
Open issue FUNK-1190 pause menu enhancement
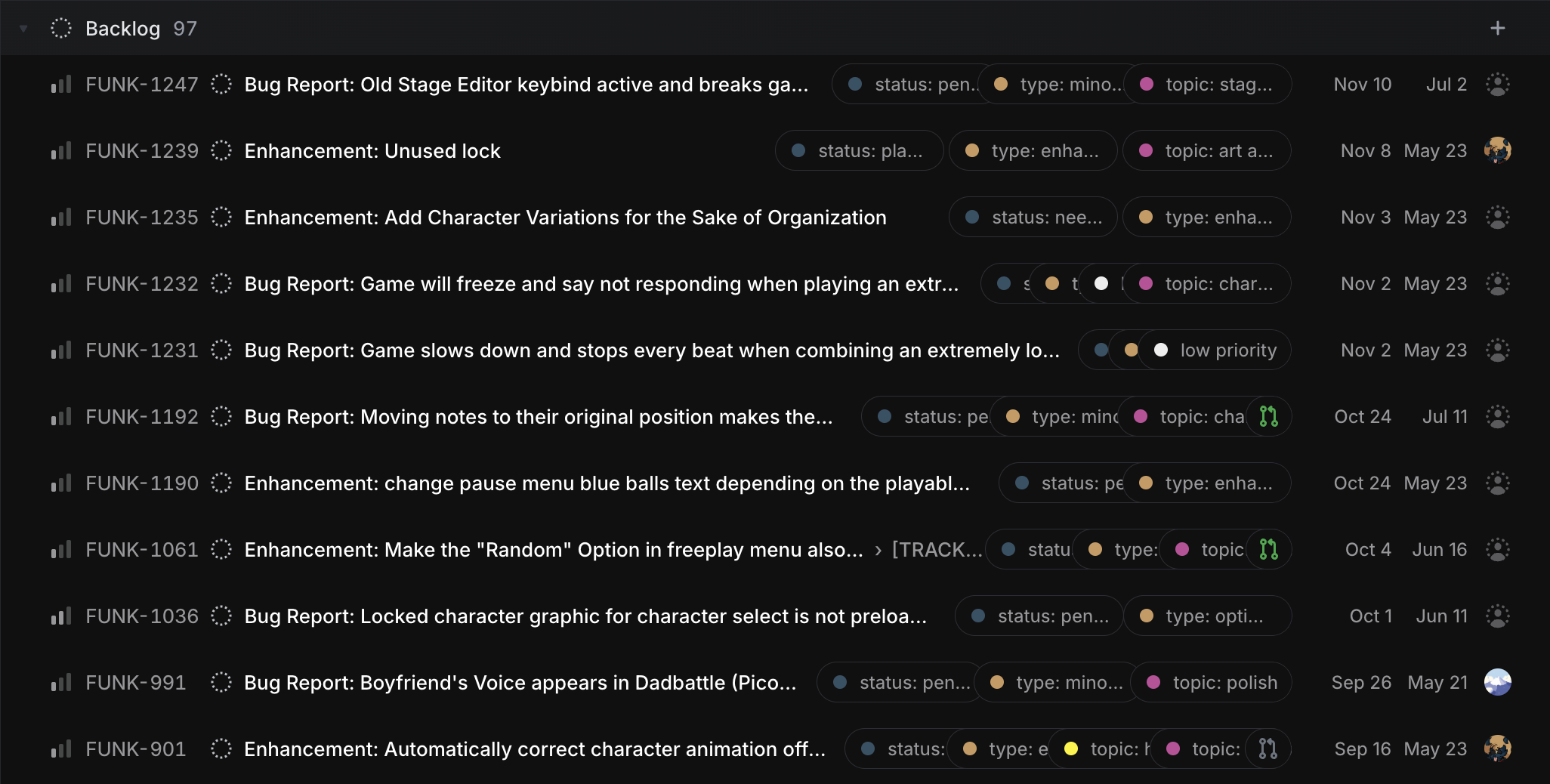(x=607, y=483)
